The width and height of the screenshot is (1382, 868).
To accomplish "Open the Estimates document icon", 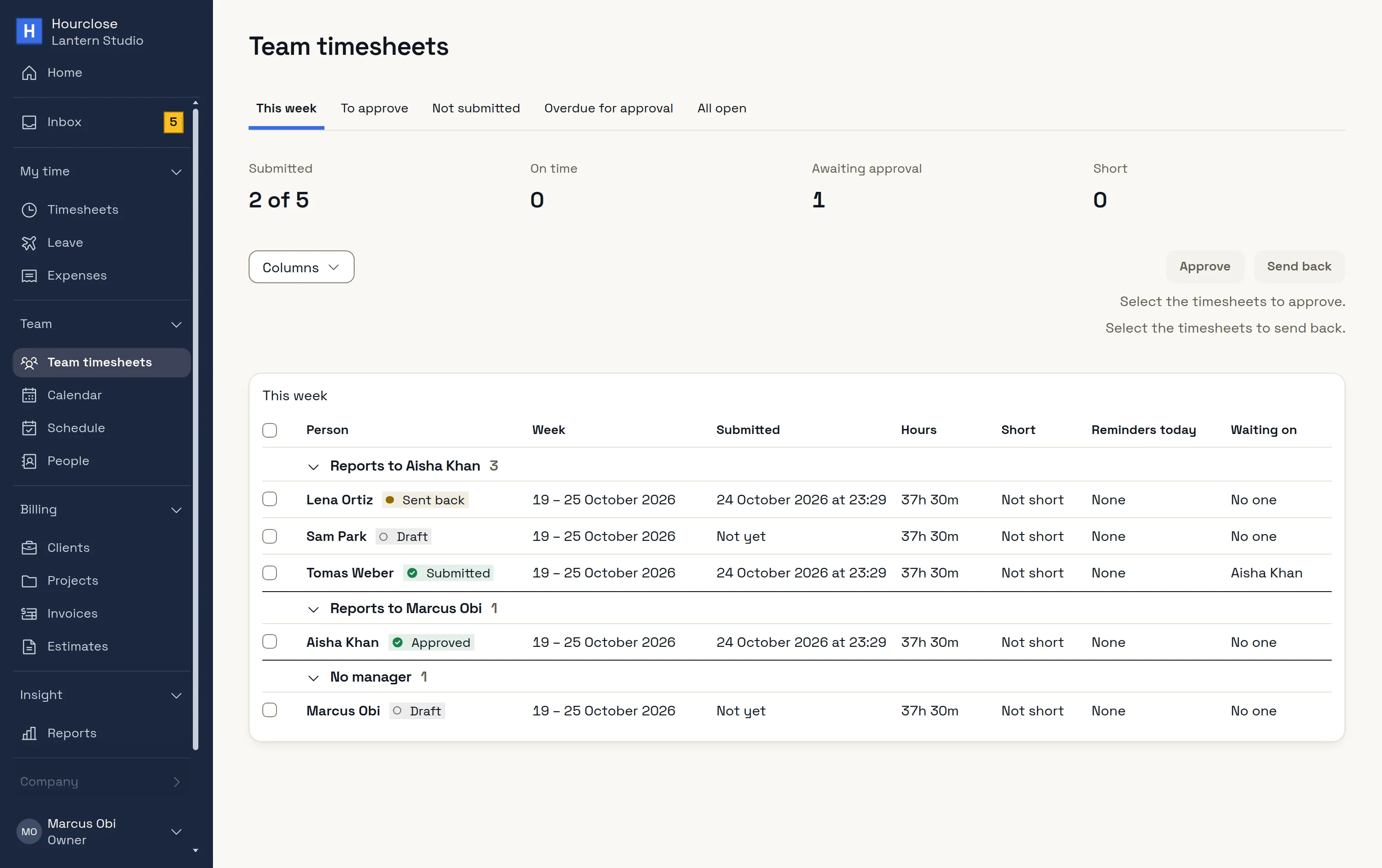I will tap(29, 646).
